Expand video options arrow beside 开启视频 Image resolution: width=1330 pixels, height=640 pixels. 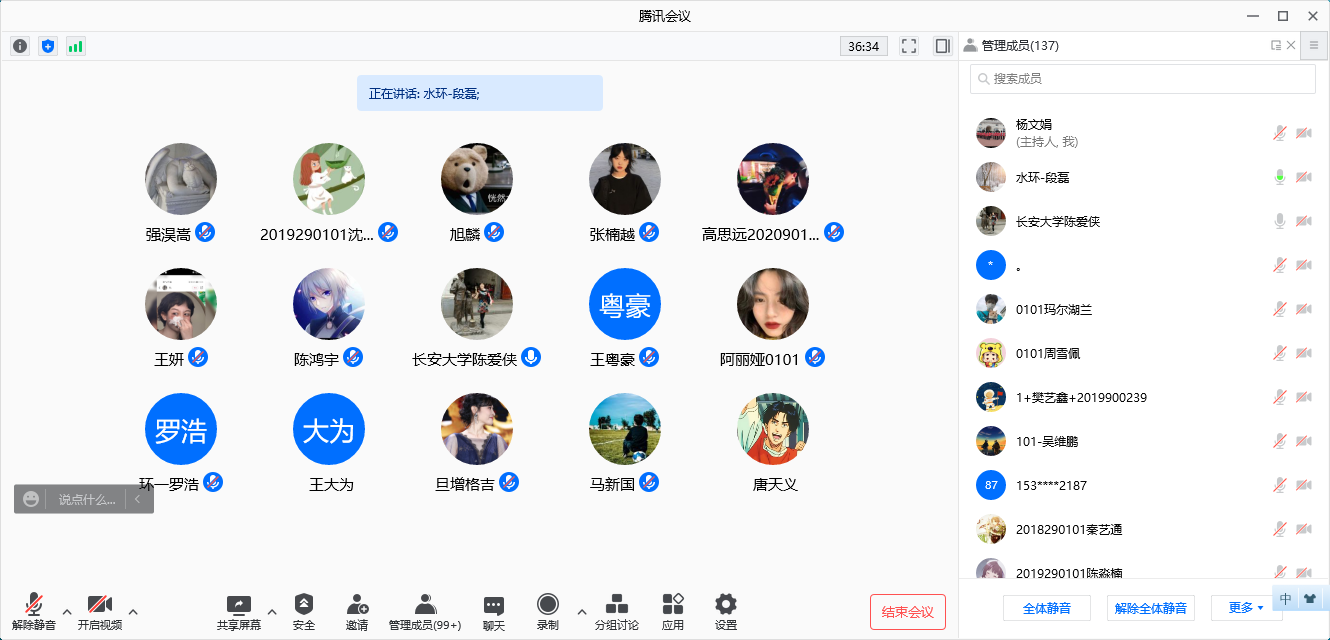coord(133,611)
